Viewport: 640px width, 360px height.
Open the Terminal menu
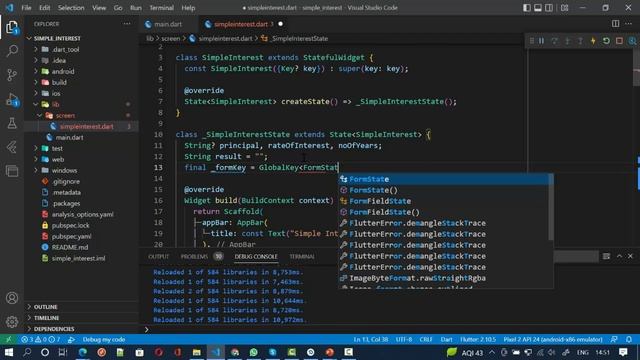point(161,8)
